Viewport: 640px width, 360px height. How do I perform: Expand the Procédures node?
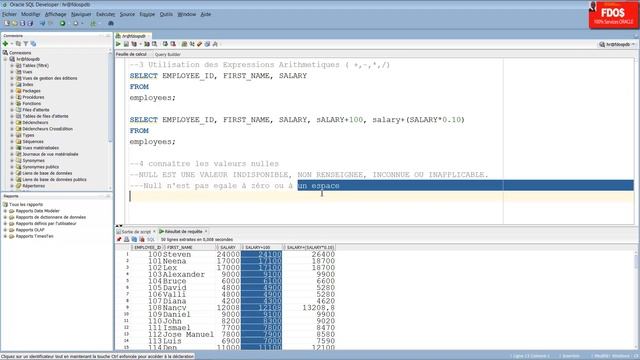(12, 97)
